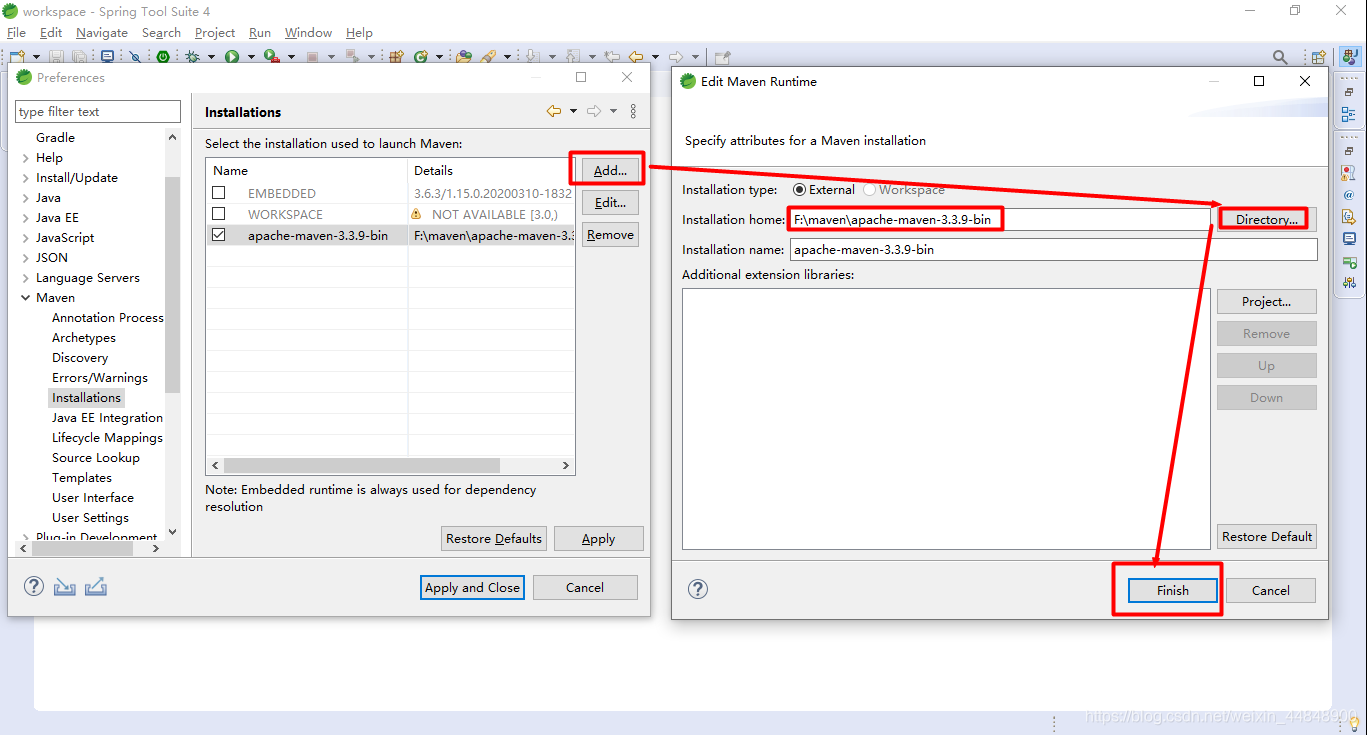Image resolution: width=1367 pixels, height=735 pixels.
Task: Open the back-history dropdown in Installations header
Action: click(x=573, y=111)
